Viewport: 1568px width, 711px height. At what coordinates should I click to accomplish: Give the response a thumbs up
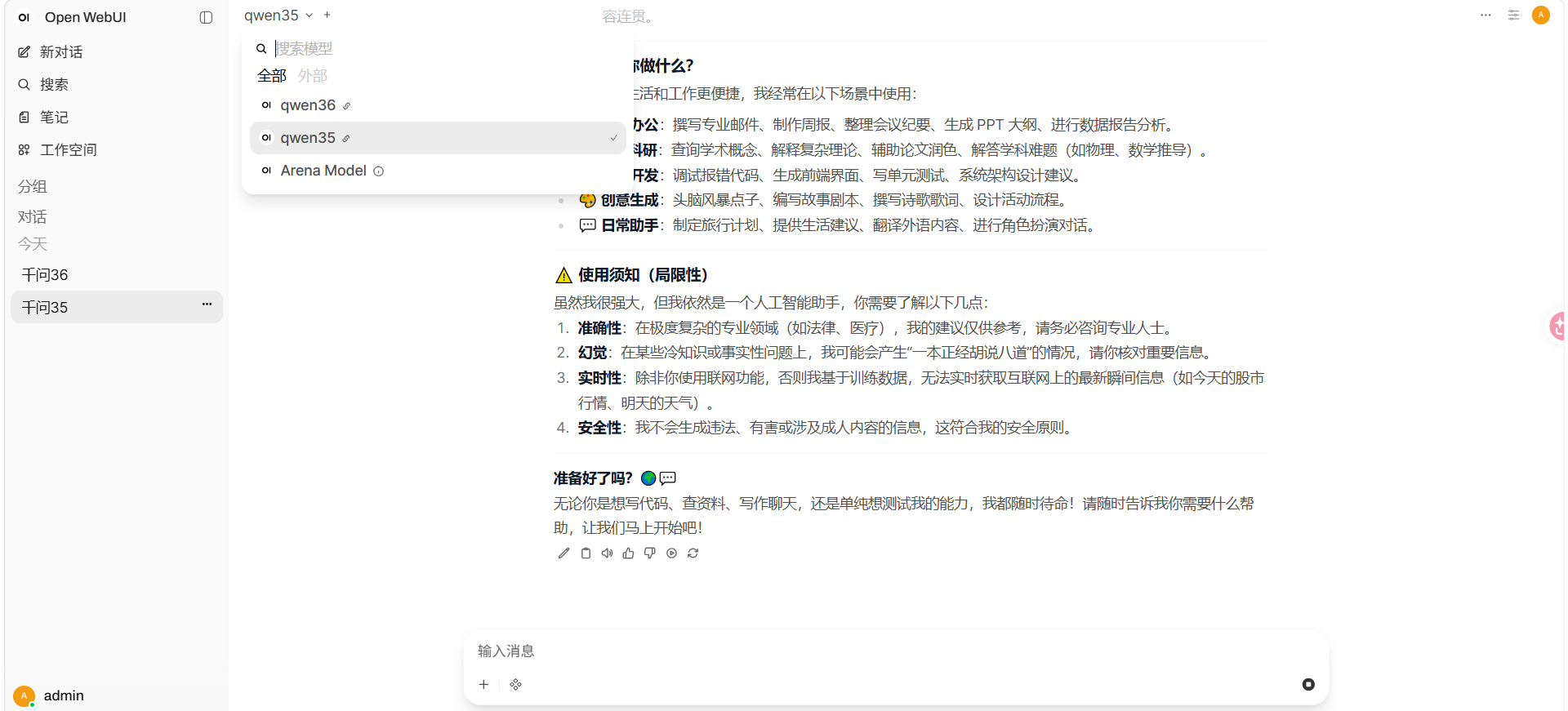coord(628,553)
